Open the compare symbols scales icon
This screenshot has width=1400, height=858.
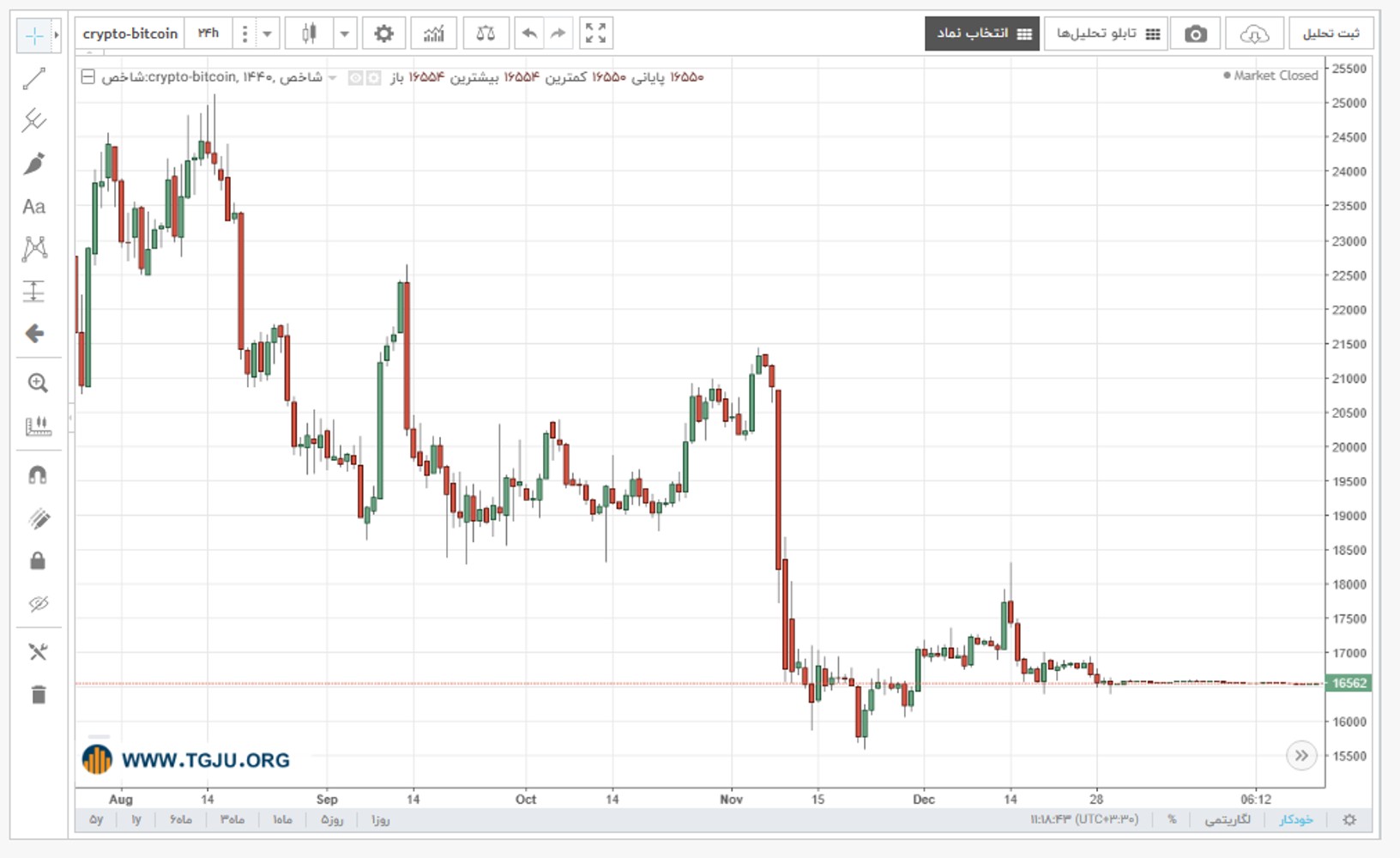[486, 33]
